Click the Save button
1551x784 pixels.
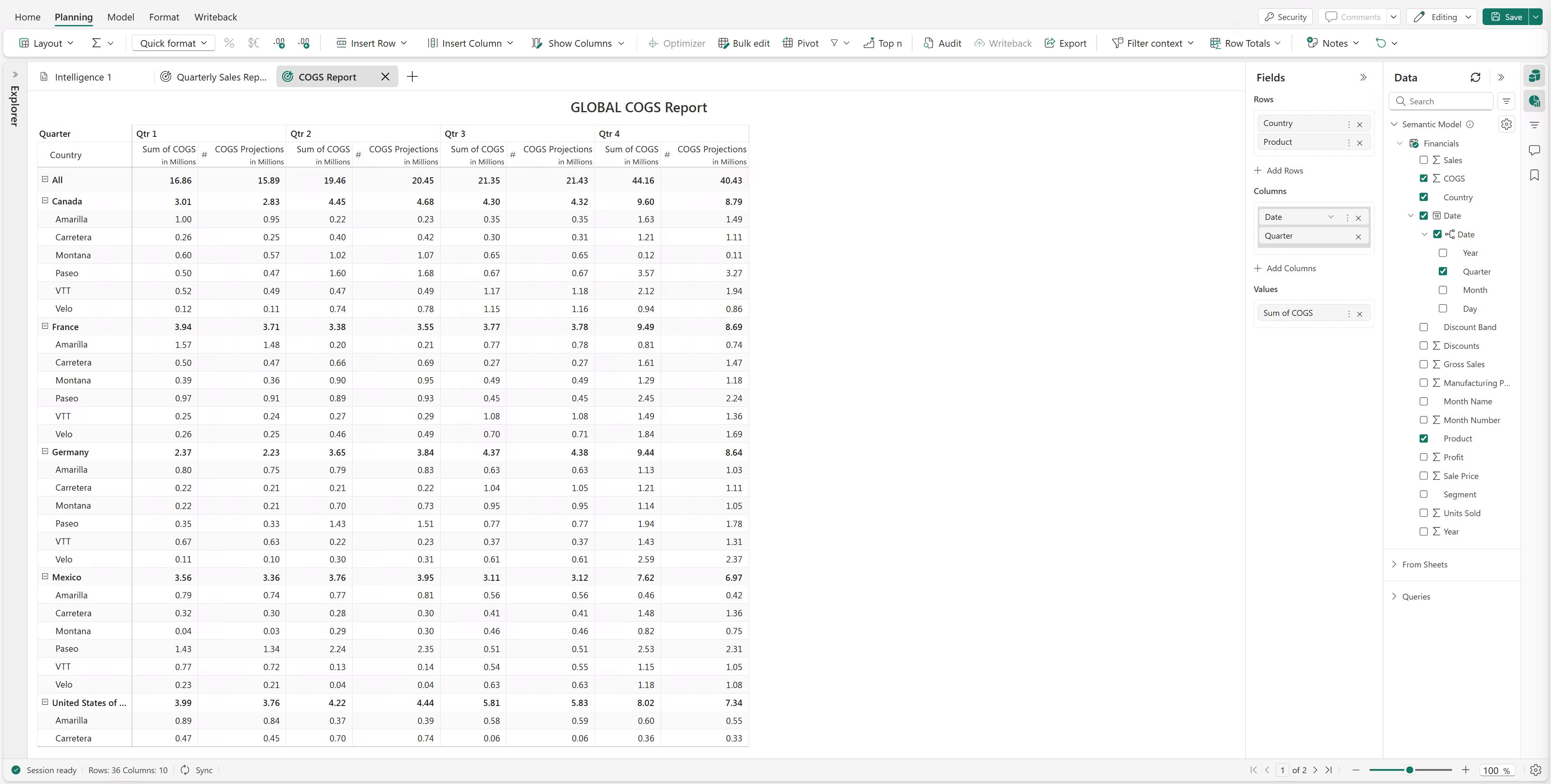point(1506,17)
